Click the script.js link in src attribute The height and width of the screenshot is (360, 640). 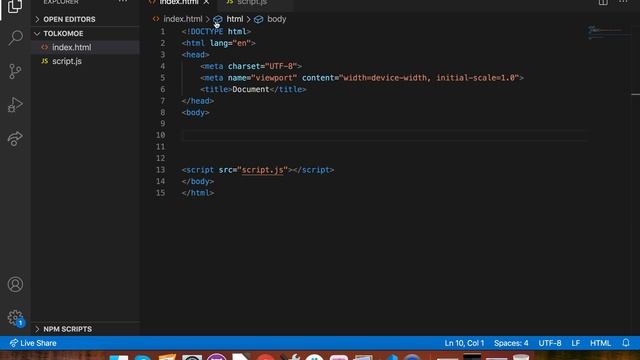pos(262,170)
